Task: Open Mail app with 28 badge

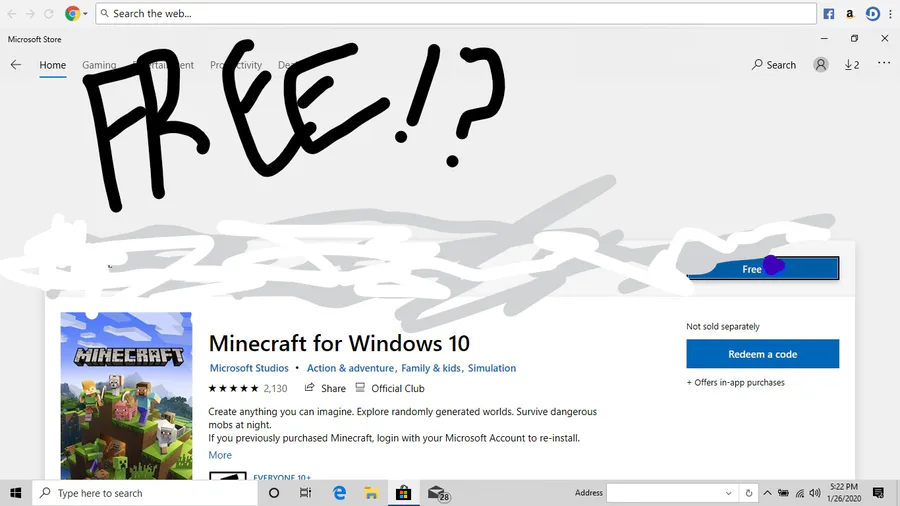Action: pos(438,493)
